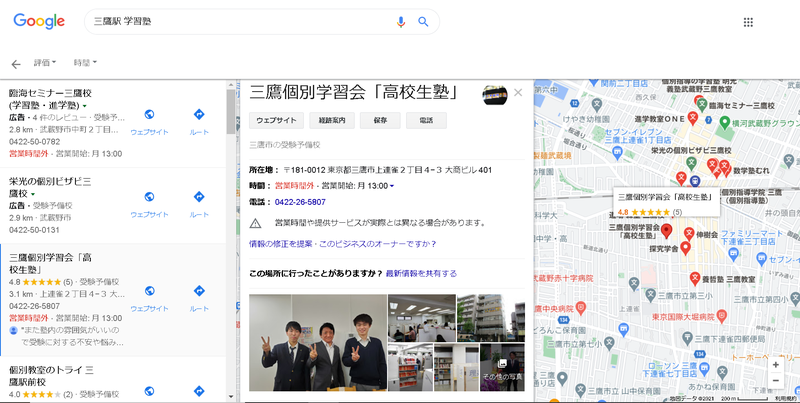Open the building exterior photo
The height and width of the screenshot is (403, 800).
[x=491, y=318]
